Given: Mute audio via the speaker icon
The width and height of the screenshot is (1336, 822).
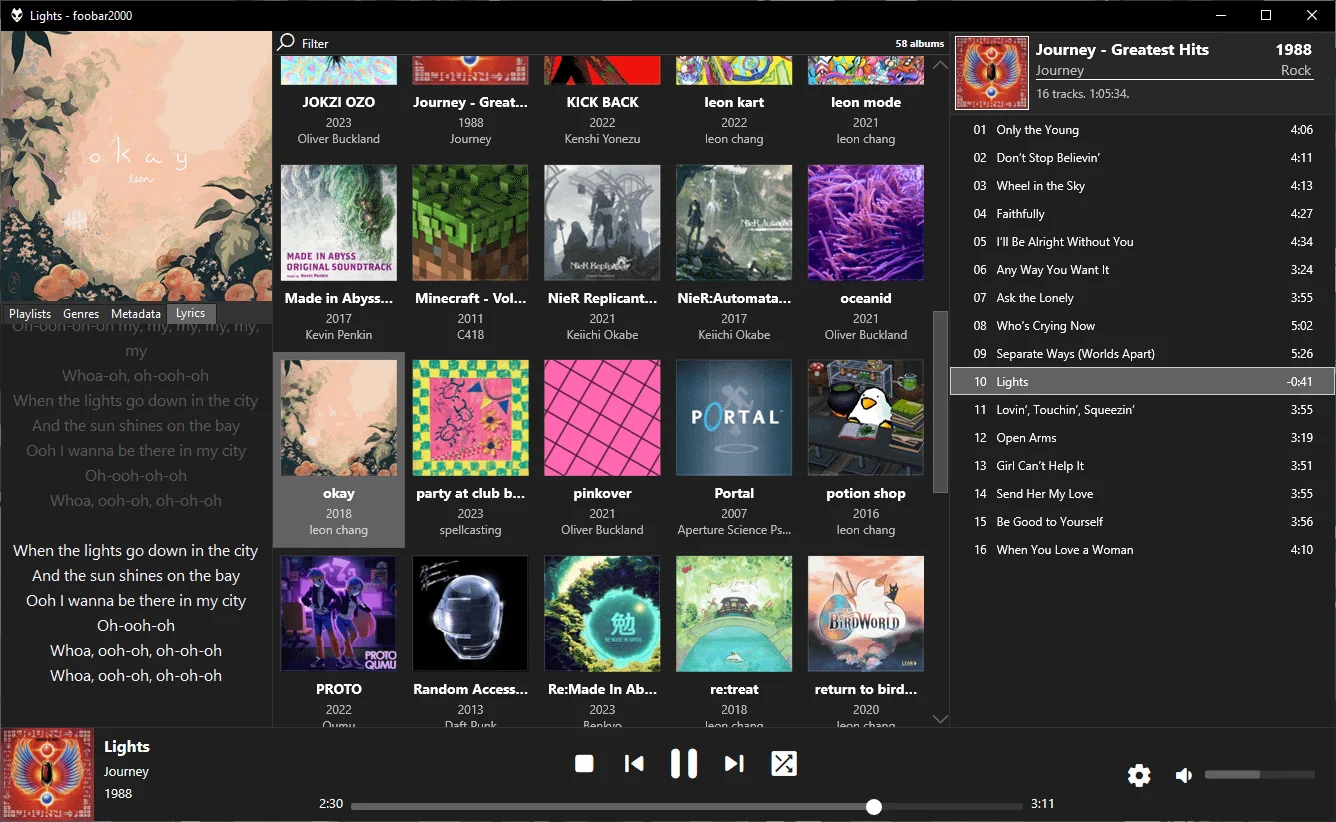Looking at the screenshot, I should [1184, 775].
